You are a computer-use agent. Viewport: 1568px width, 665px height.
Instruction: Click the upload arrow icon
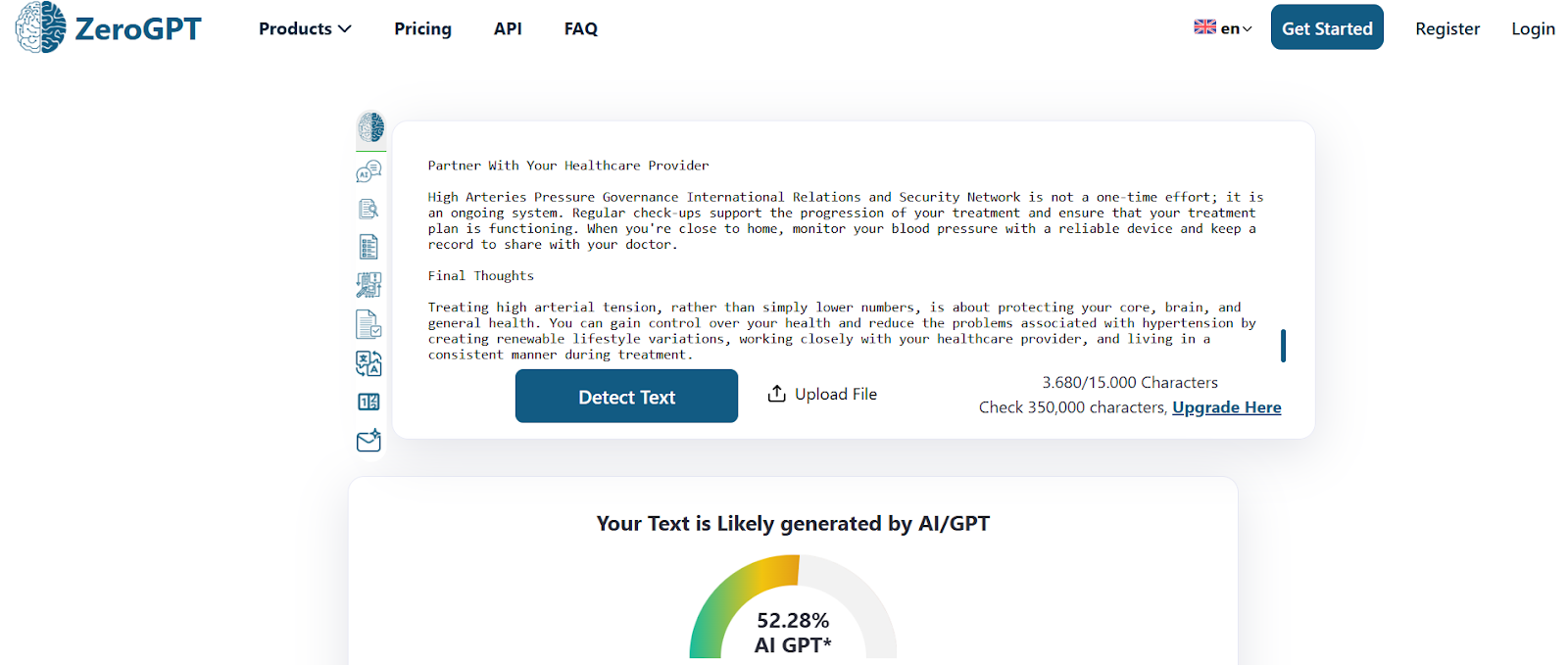(x=776, y=394)
